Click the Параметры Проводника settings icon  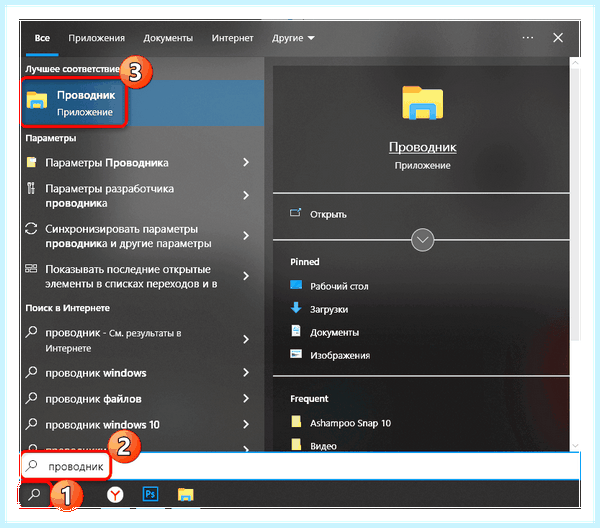click(31, 163)
